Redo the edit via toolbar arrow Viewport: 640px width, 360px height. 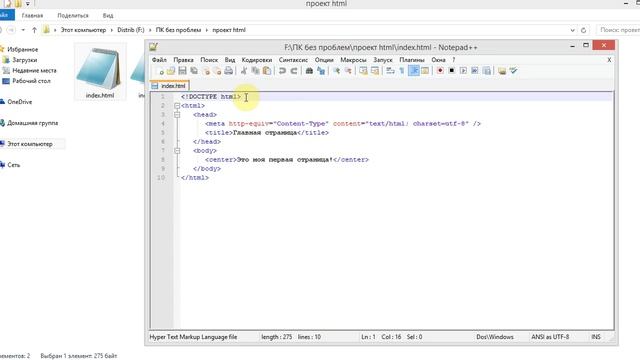(x=293, y=71)
